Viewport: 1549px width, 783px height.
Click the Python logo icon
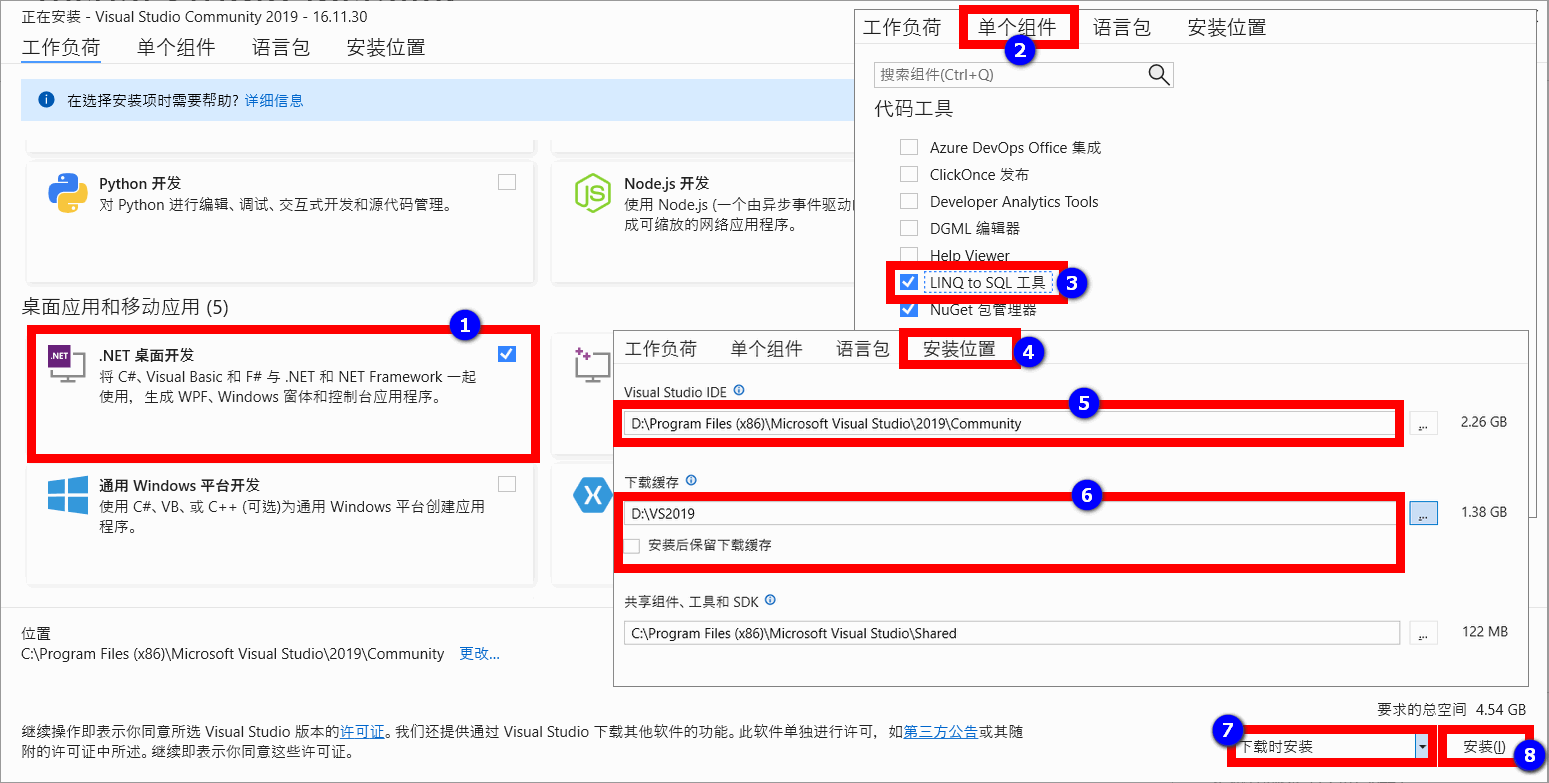pos(68,193)
